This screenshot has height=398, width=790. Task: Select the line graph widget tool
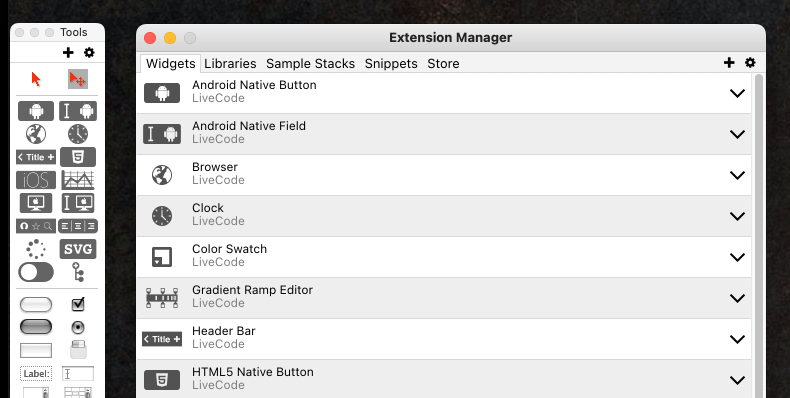[78, 180]
